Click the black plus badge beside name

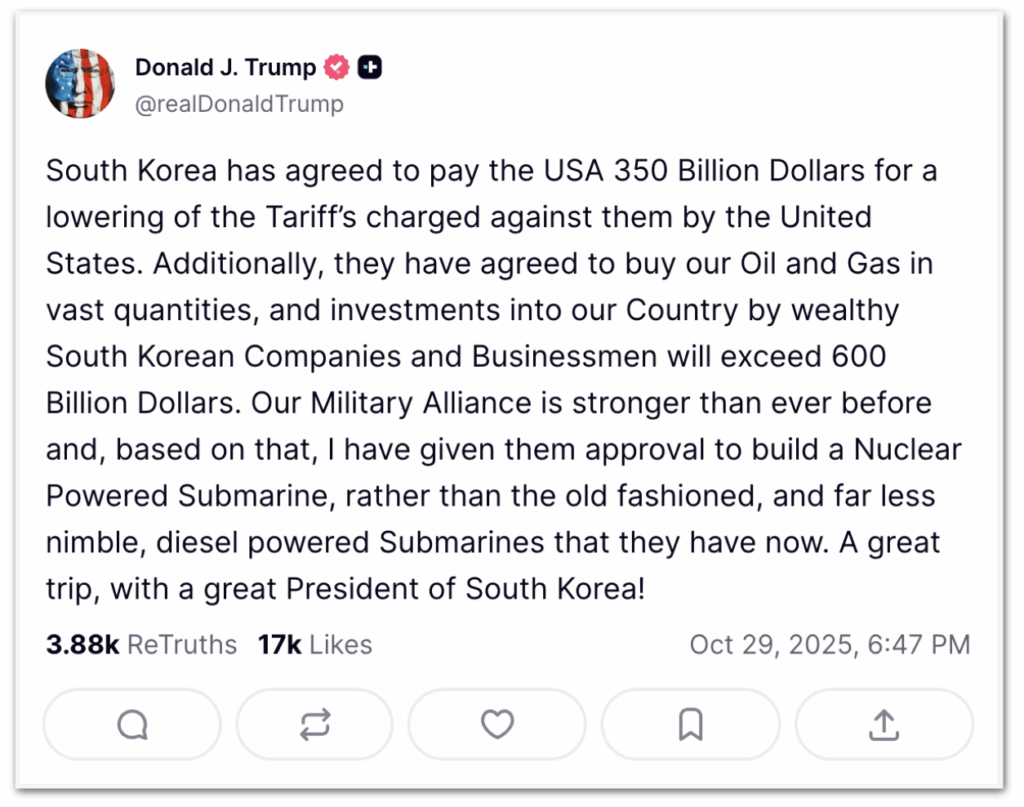(x=370, y=68)
